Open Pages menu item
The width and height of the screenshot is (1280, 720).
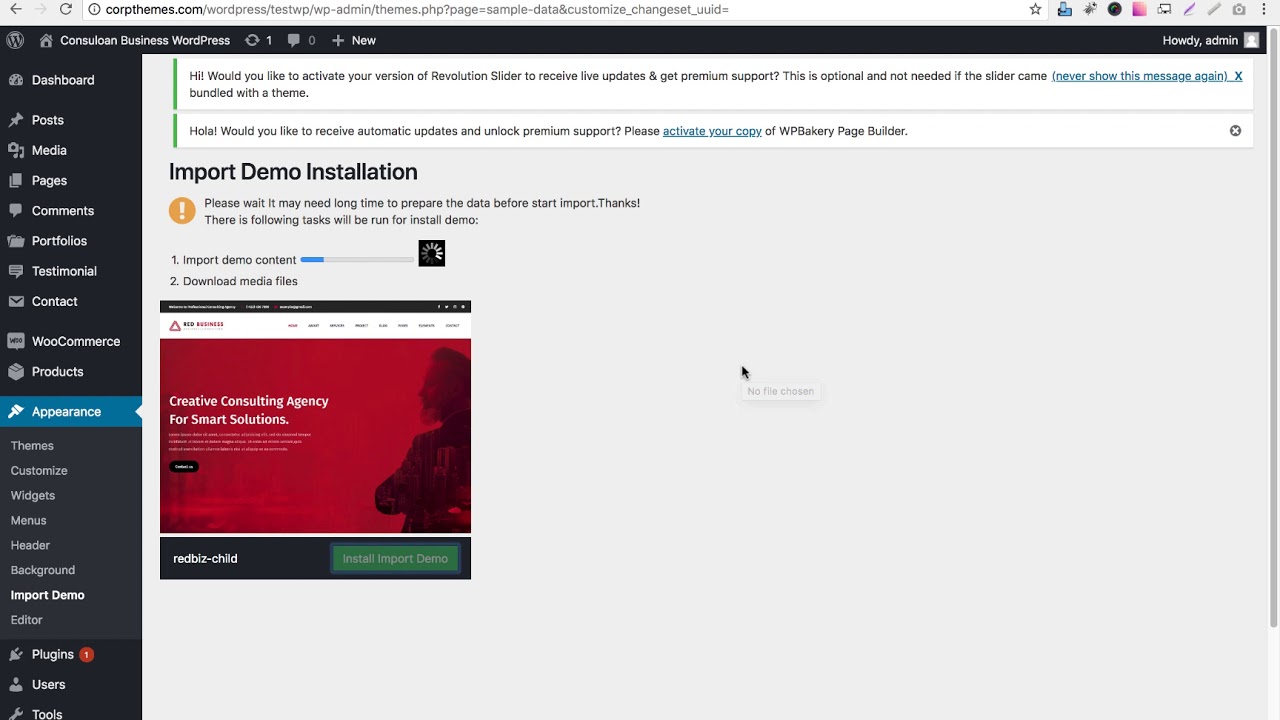click(x=49, y=181)
